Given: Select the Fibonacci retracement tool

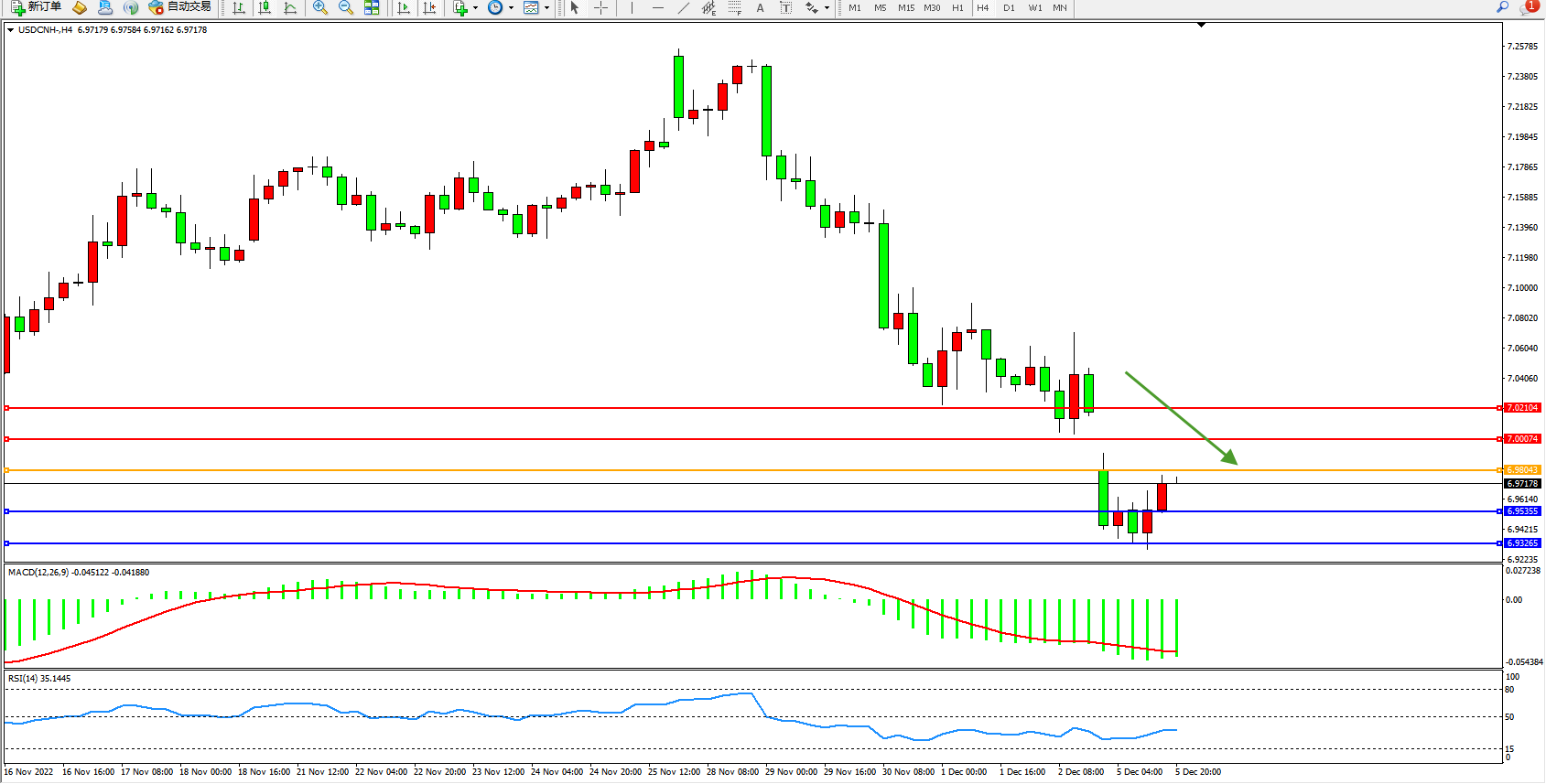Looking at the screenshot, I should 734,7.
